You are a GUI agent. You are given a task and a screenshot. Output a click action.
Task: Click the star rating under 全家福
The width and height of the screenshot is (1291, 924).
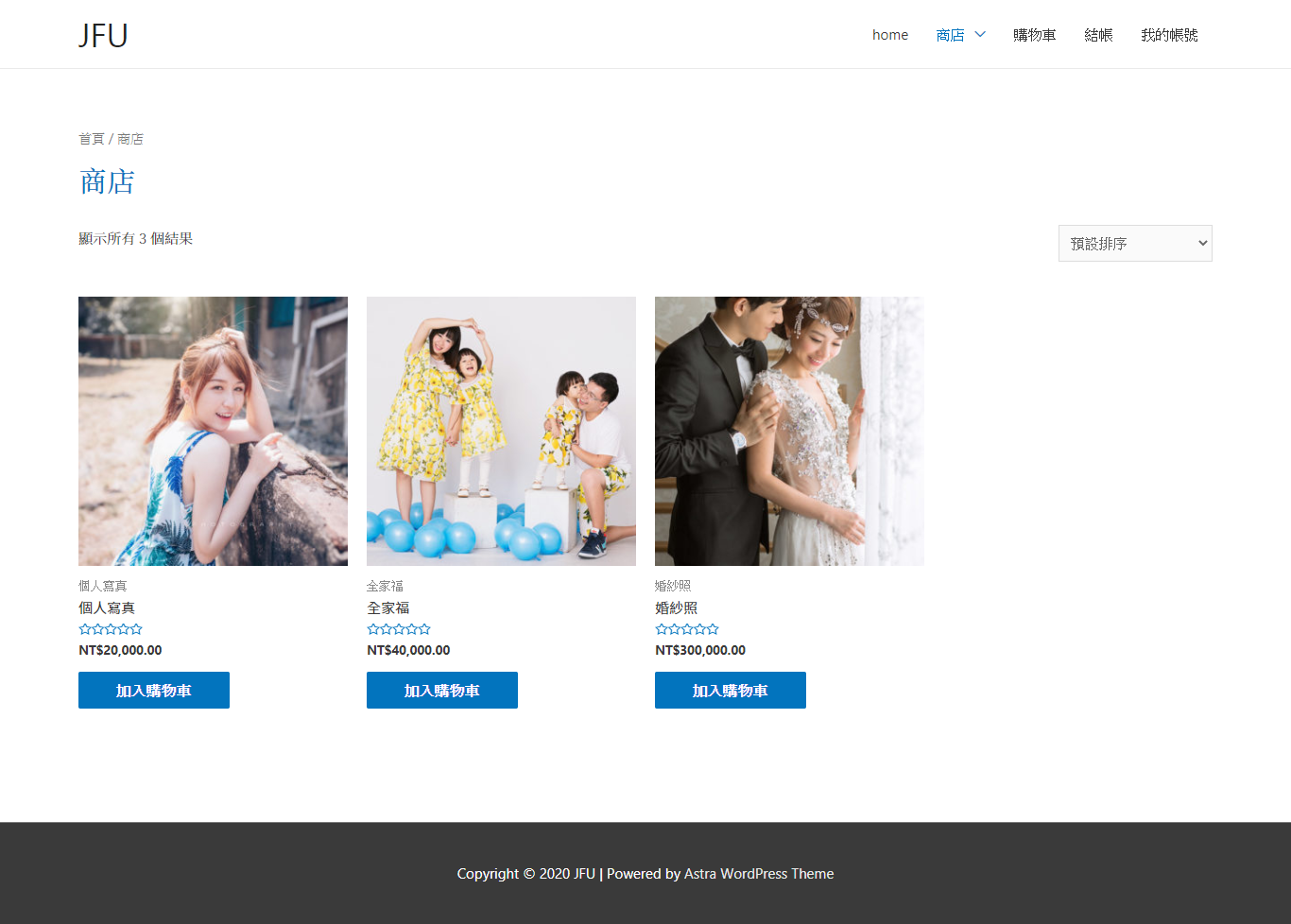399,629
